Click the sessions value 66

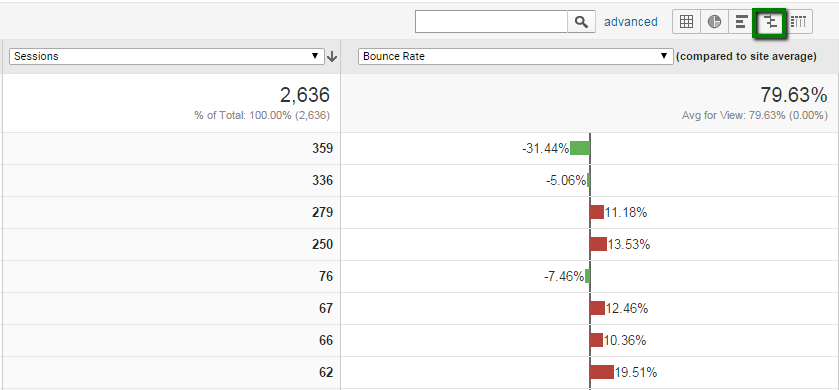[x=326, y=341]
